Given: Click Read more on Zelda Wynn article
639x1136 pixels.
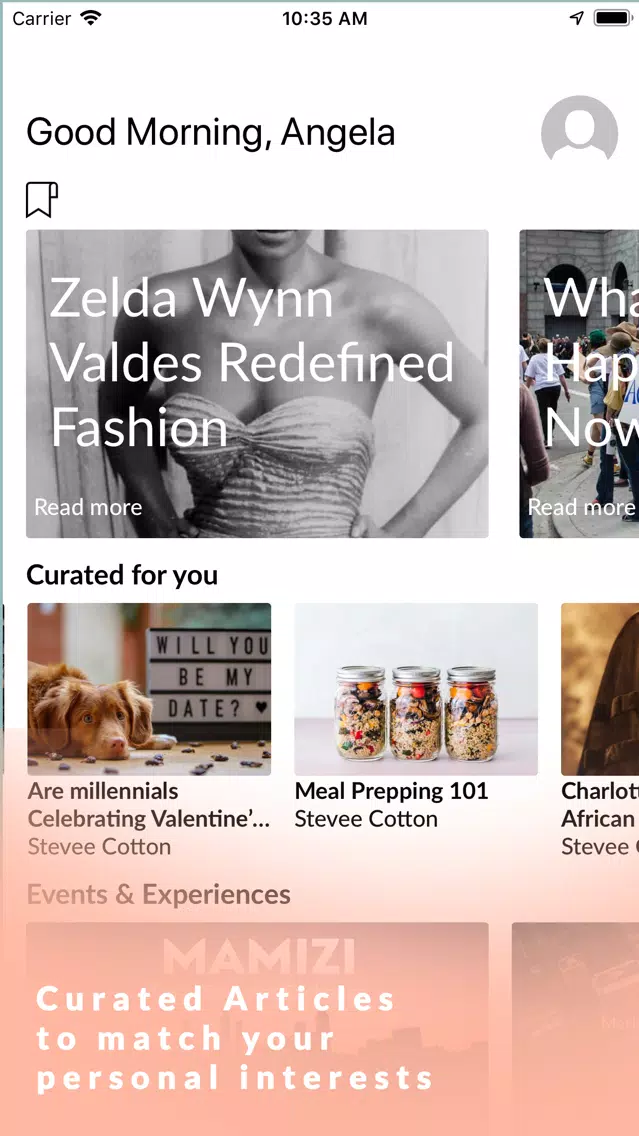Looking at the screenshot, I should 88,507.
